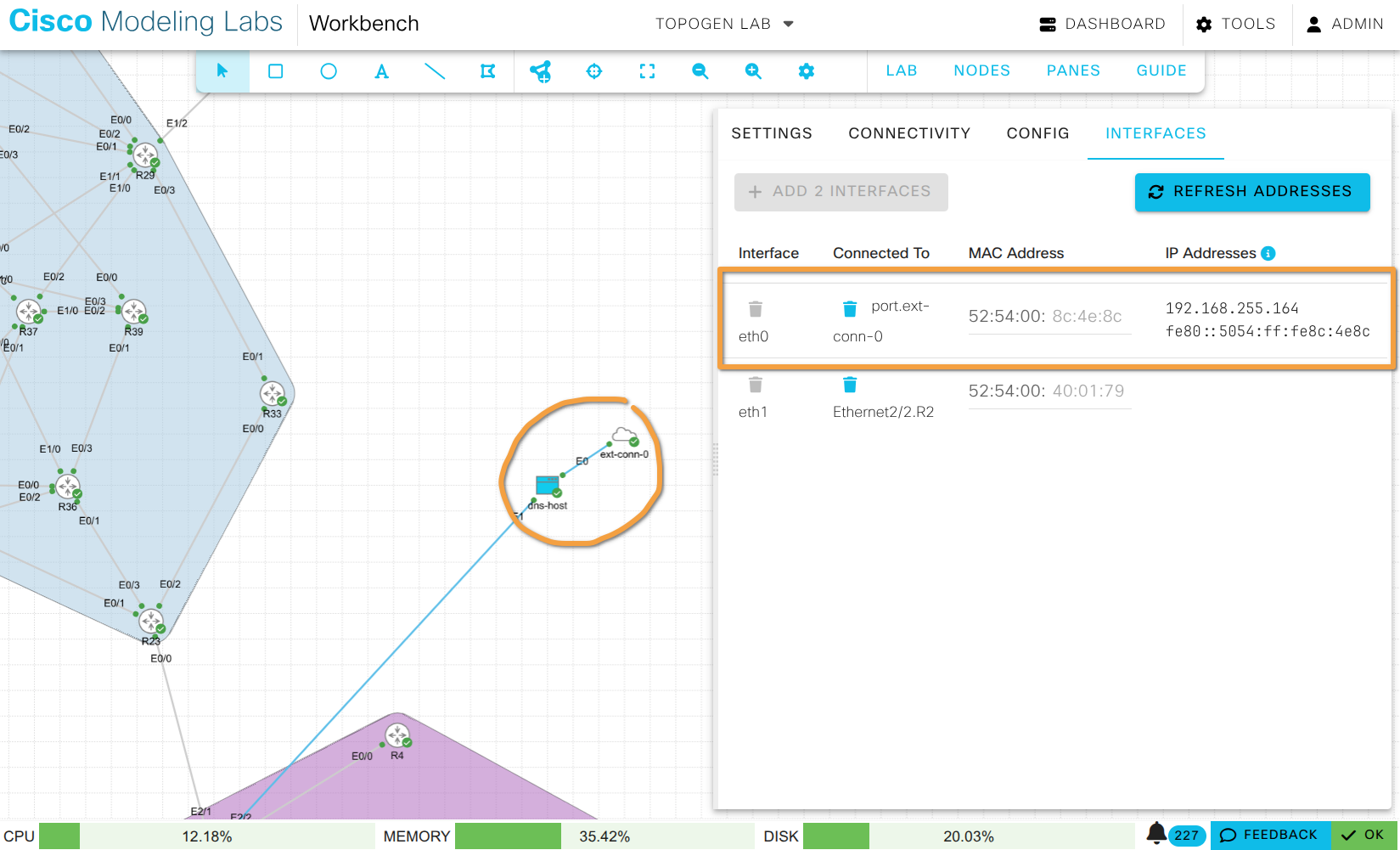
Task: Open the NODES menu
Action: point(981,70)
